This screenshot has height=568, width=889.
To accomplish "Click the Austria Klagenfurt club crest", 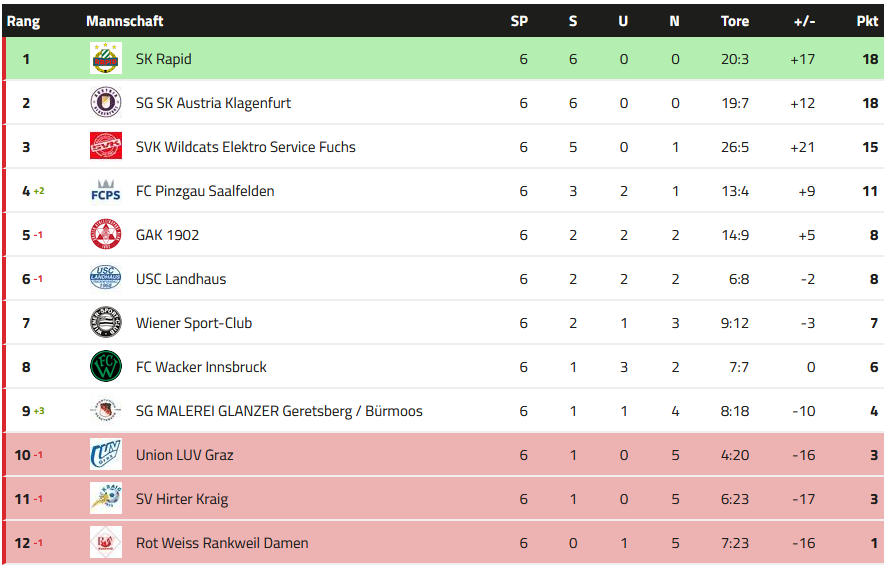I will click(105, 103).
